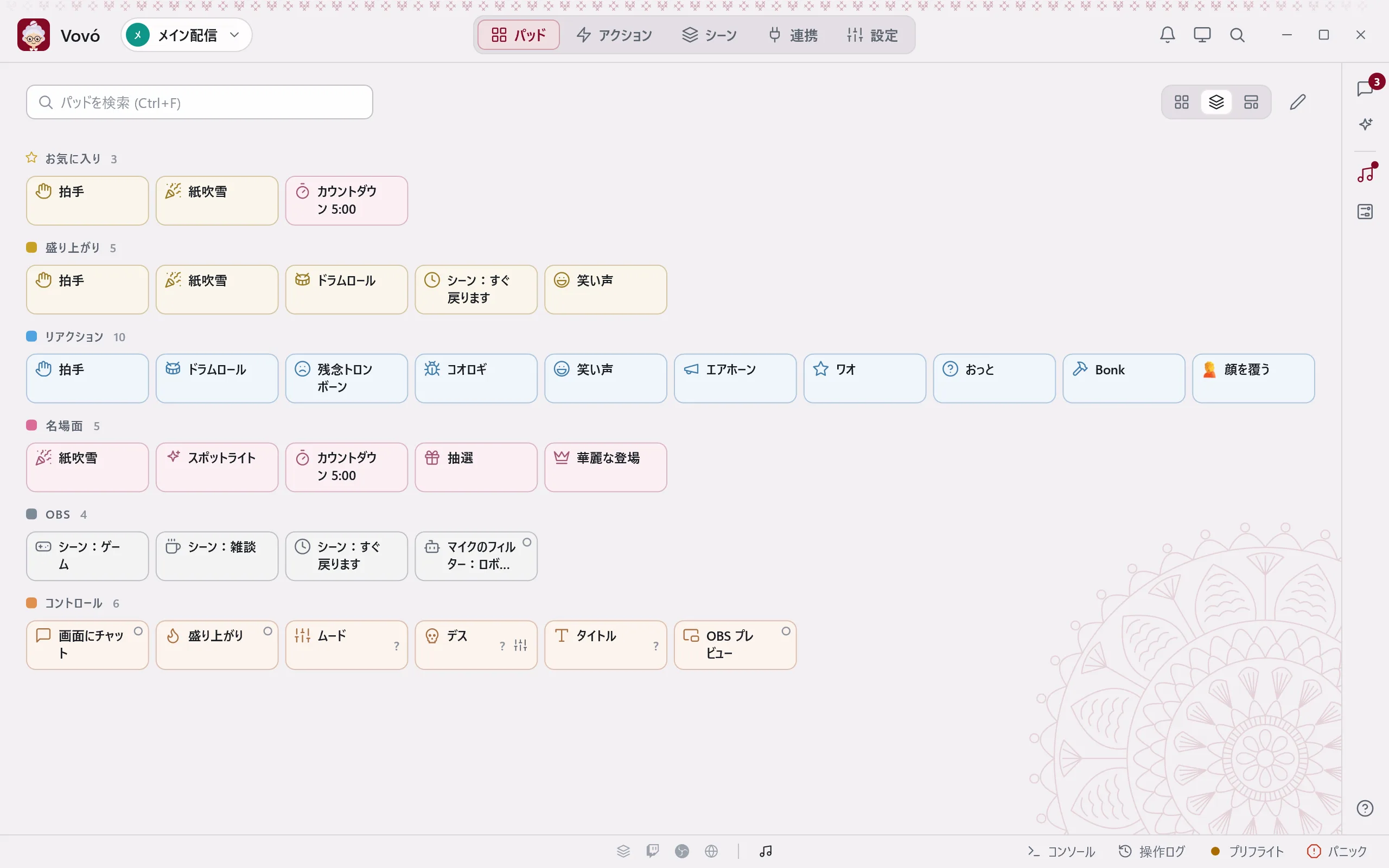Image resolution: width=1389 pixels, height=868 pixels.
Task: Click the Twitch icon in status bar
Action: tap(653, 851)
